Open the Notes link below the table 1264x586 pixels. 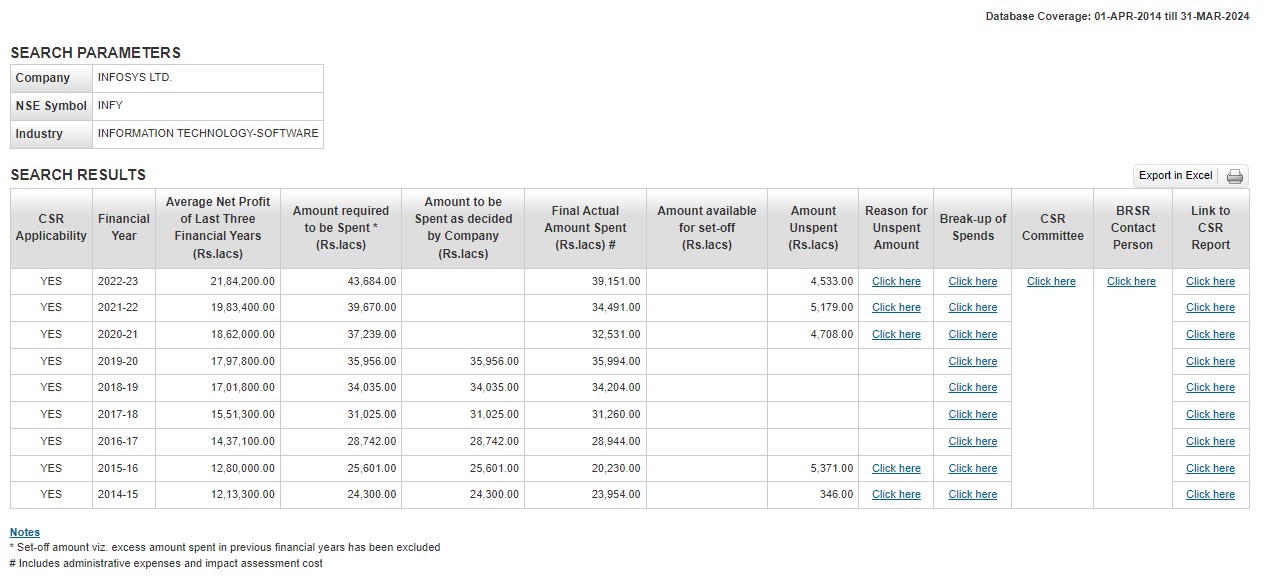(x=25, y=532)
